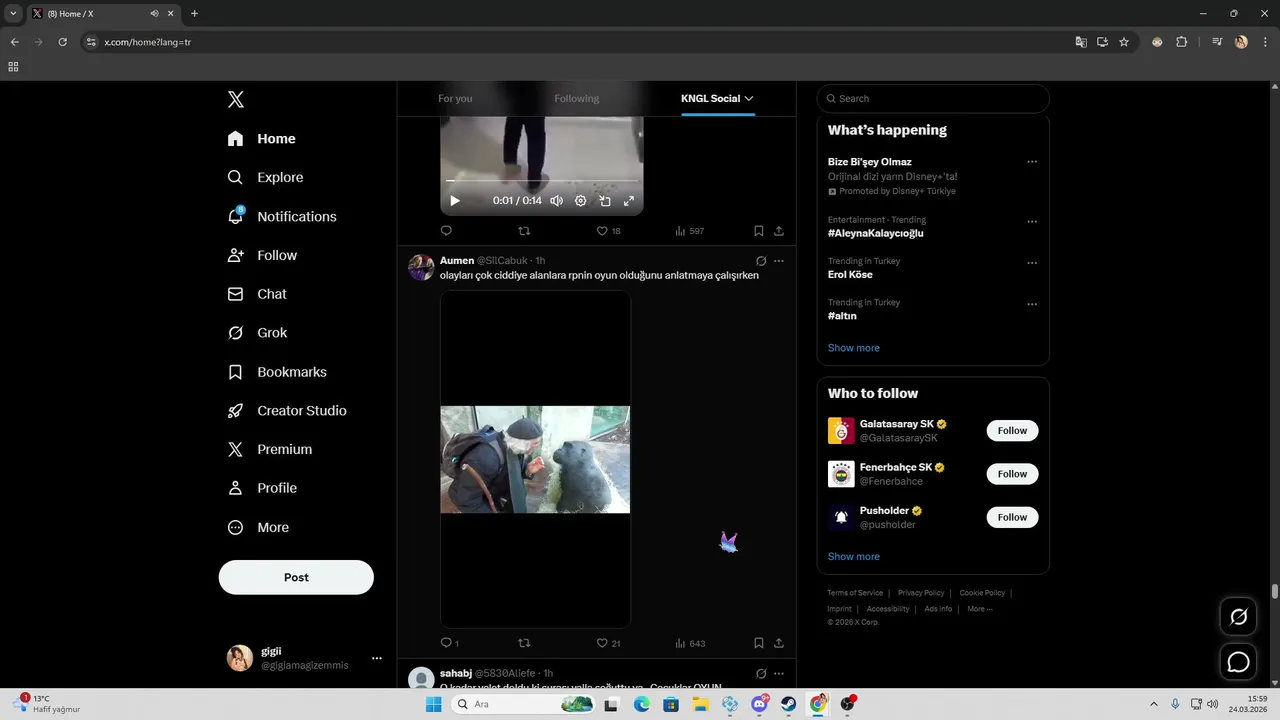The image size is (1280, 720).
Task: Click Grok icon on sahabj's post
Action: 761,673
